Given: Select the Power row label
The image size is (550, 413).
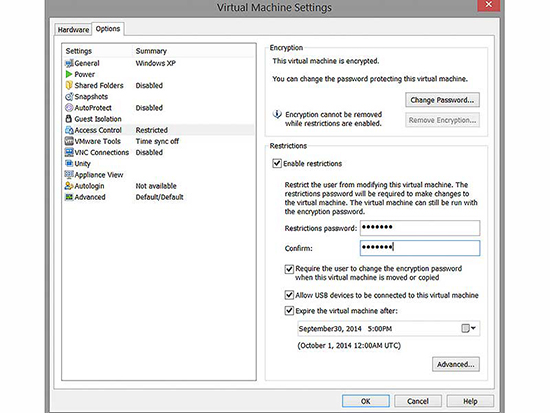Looking at the screenshot, I should (x=85, y=74).
